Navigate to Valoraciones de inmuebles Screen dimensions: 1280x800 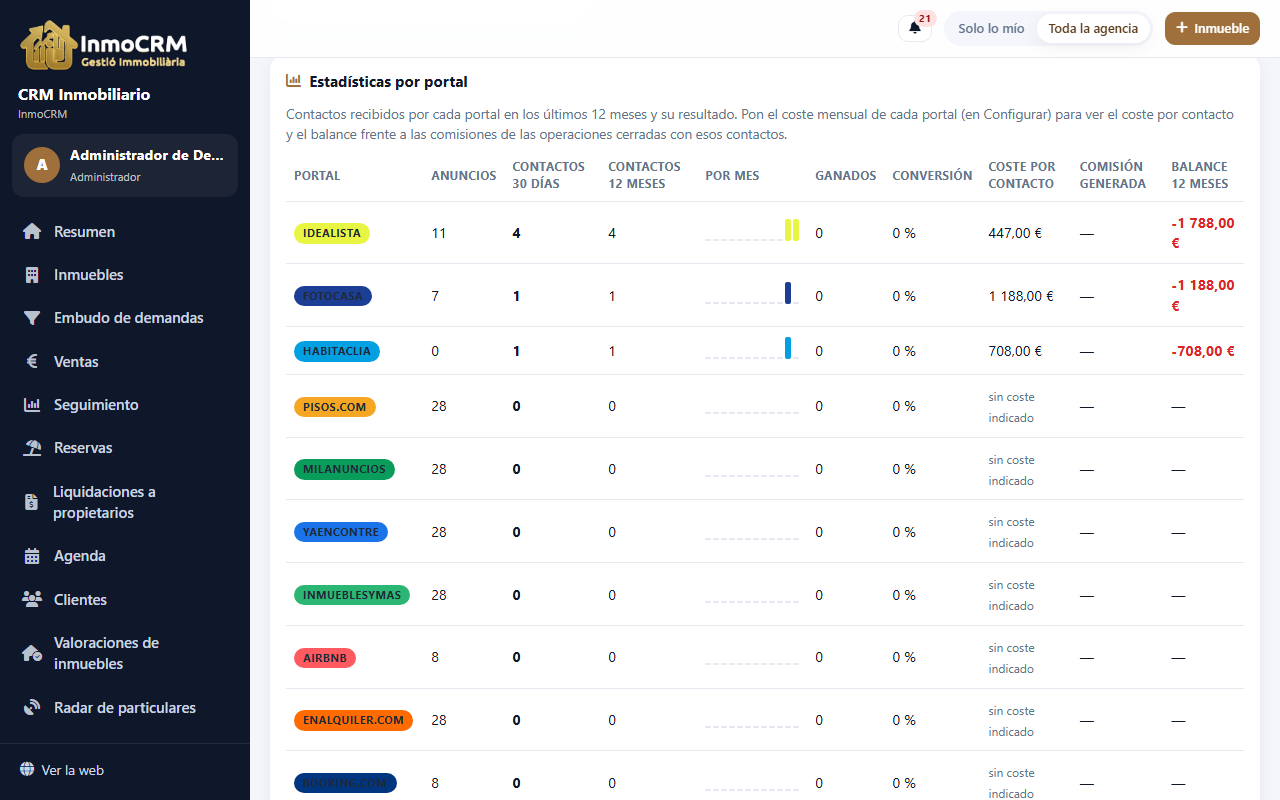pos(125,653)
